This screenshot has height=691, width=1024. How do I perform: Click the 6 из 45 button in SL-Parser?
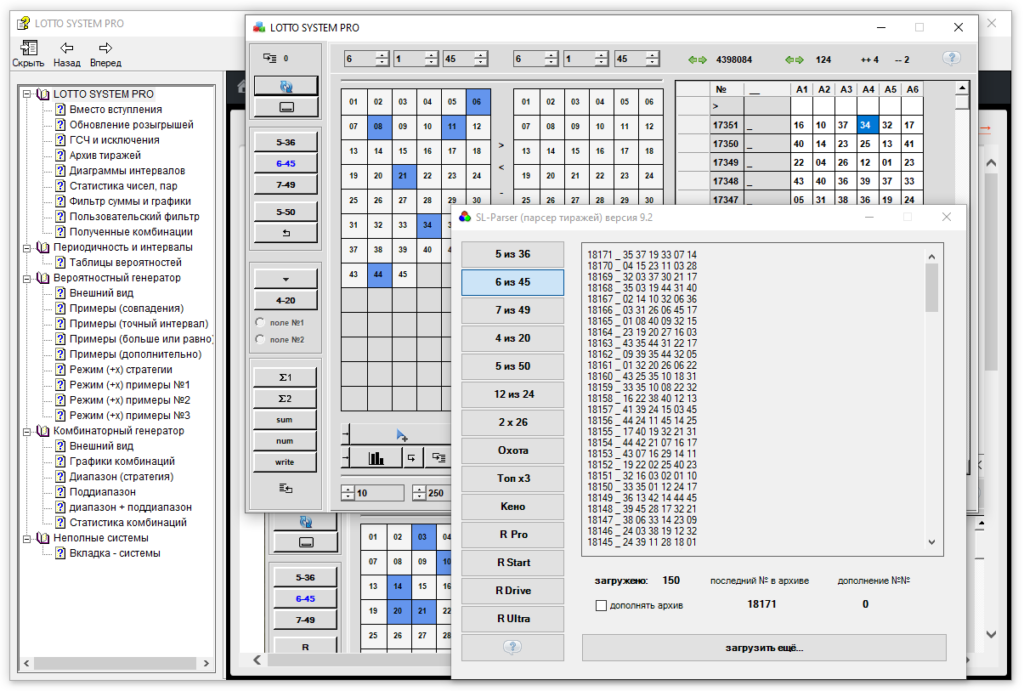tap(513, 282)
